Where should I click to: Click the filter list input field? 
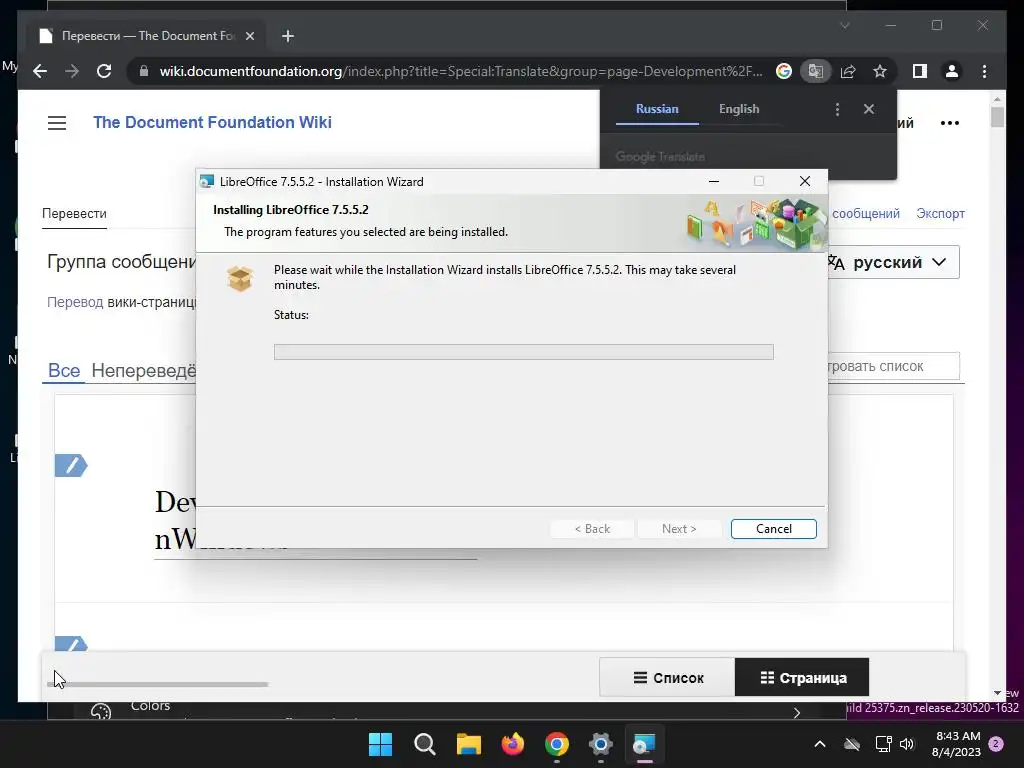[x=893, y=366]
